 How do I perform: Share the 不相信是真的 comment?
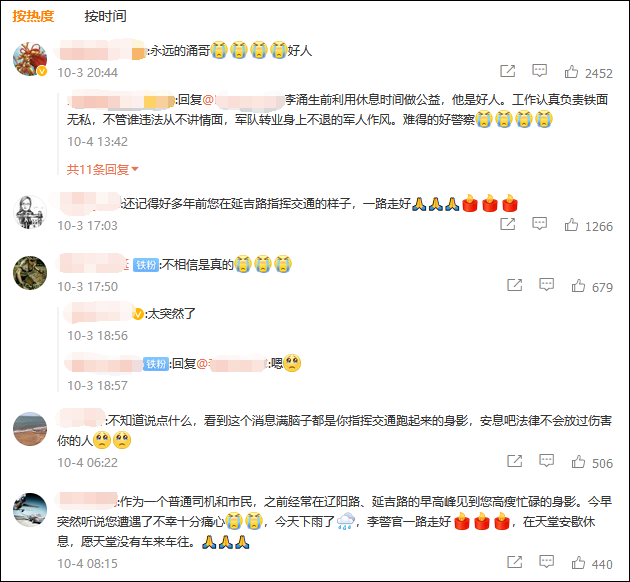click(515, 285)
